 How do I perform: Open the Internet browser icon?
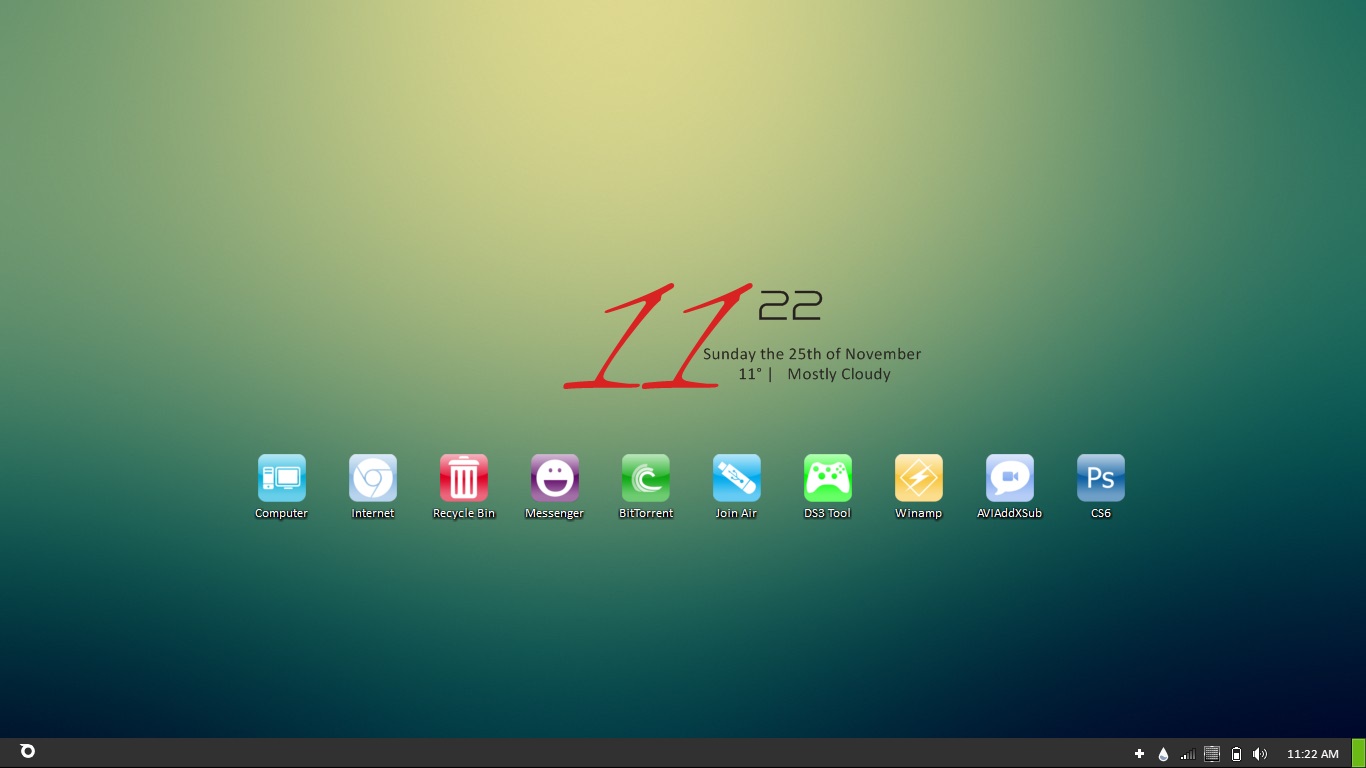tap(372, 479)
